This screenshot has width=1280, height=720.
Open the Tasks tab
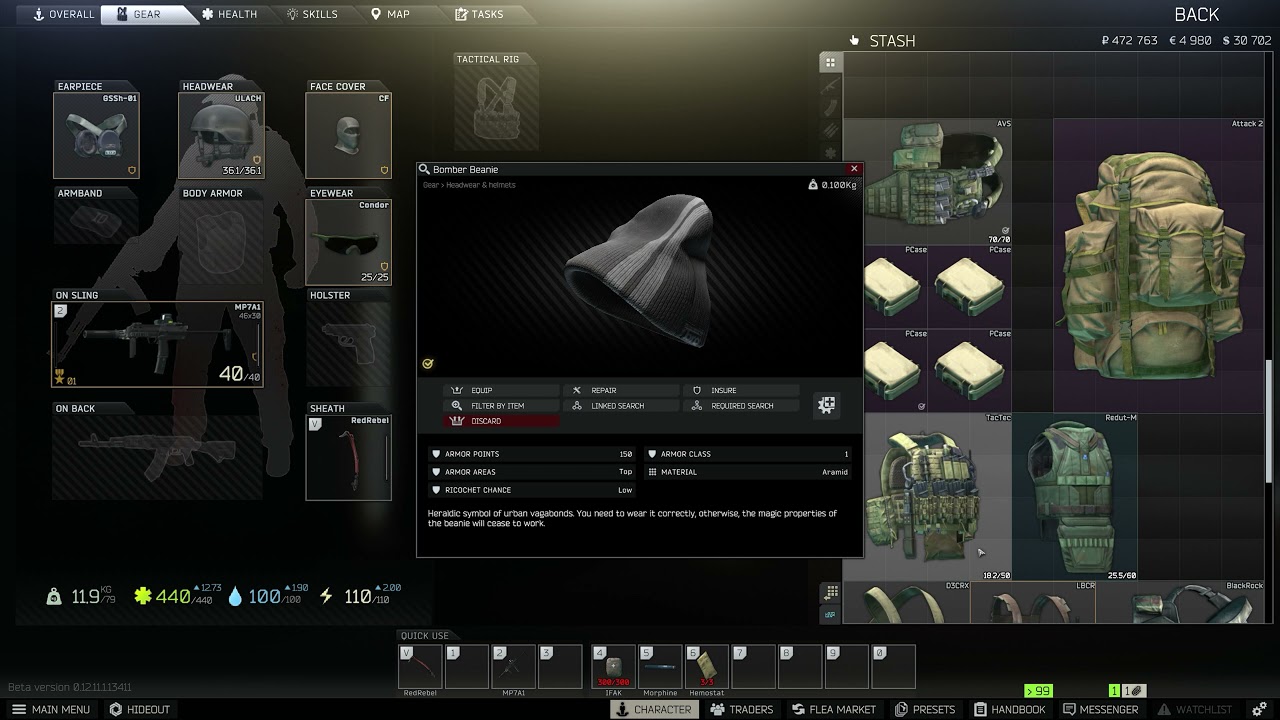click(479, 14)
